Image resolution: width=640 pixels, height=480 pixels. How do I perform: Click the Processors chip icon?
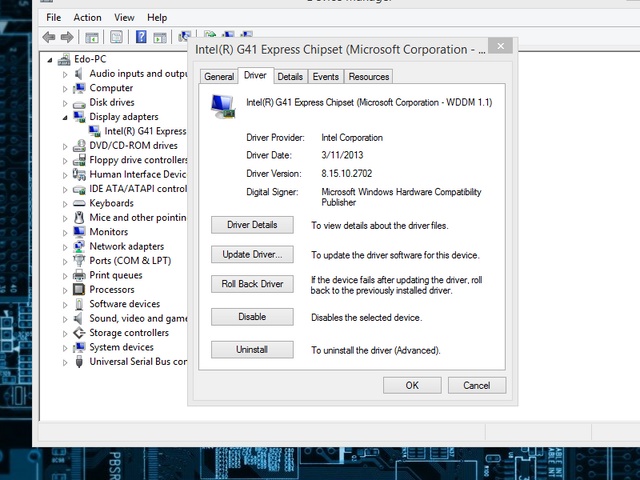tap(79, 289)
